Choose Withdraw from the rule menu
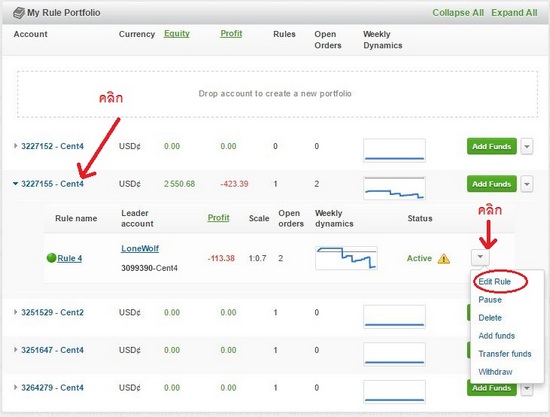Image resolution: width=550 pixels, height=417 pixels. (495, 372)
